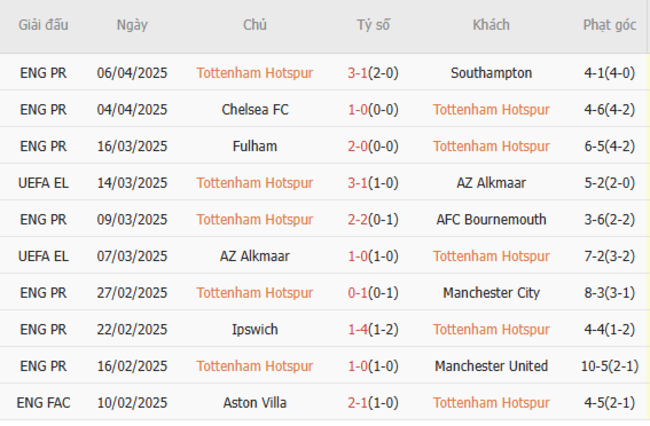Open the AFC Bournemouth team link
Screen dimensions: 650x426
[491, 219]
